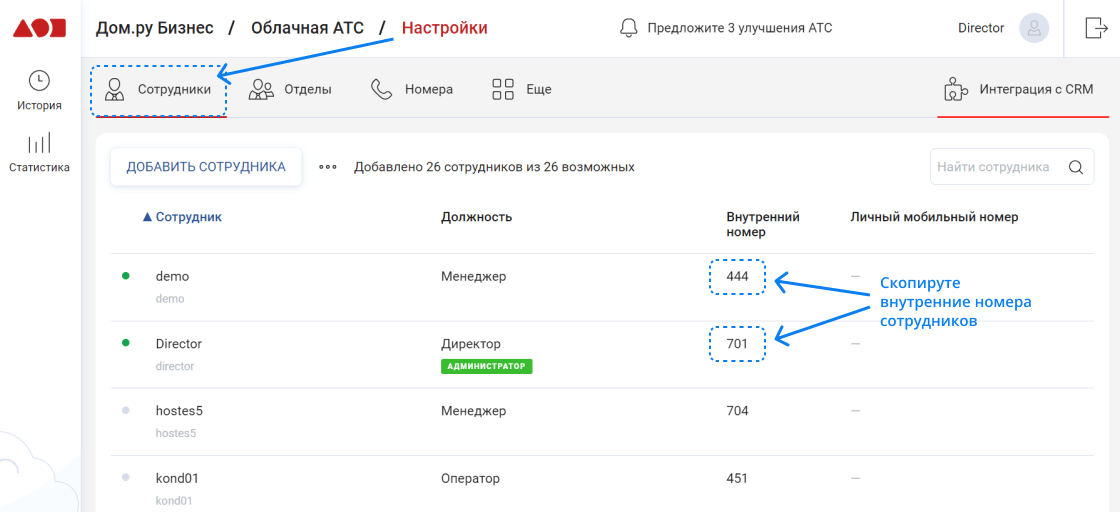Click the ДОБАВИТЬ СОТРУДНИКА button
Viewport: 1120px width, 512px height.
pos(206,166)
